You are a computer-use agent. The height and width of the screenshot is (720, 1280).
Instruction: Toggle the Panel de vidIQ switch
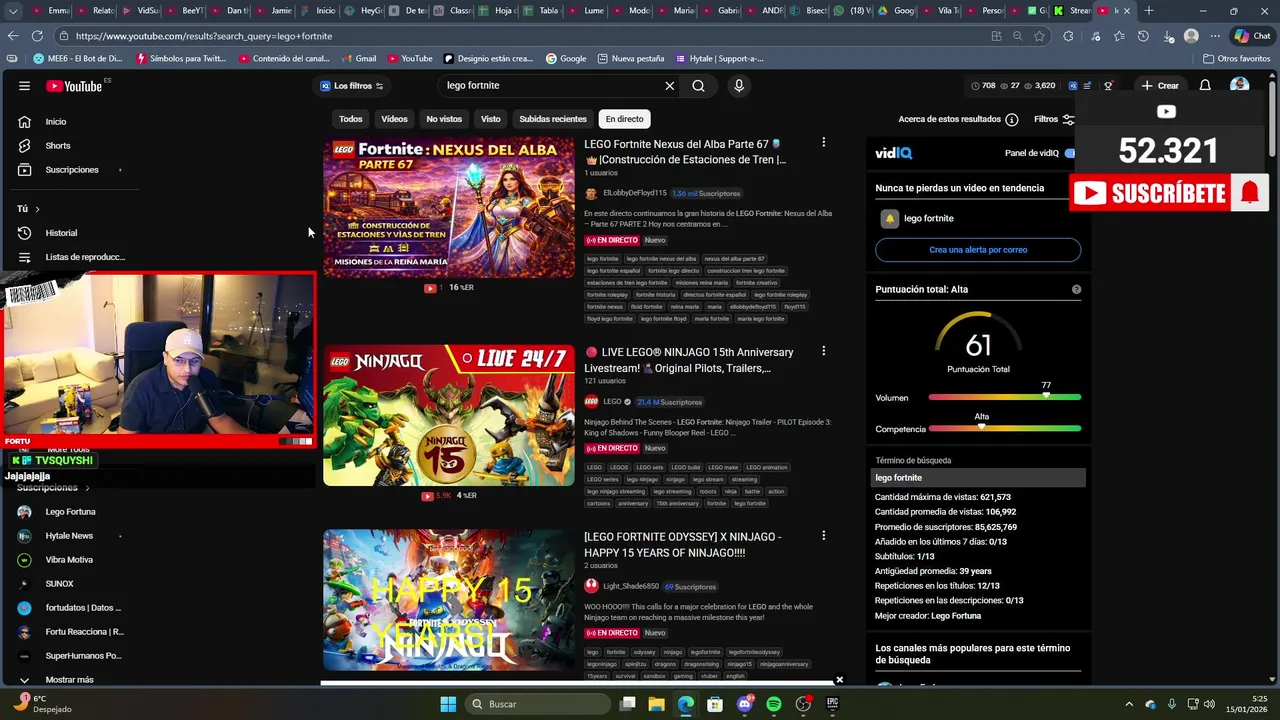point(1070,153)
